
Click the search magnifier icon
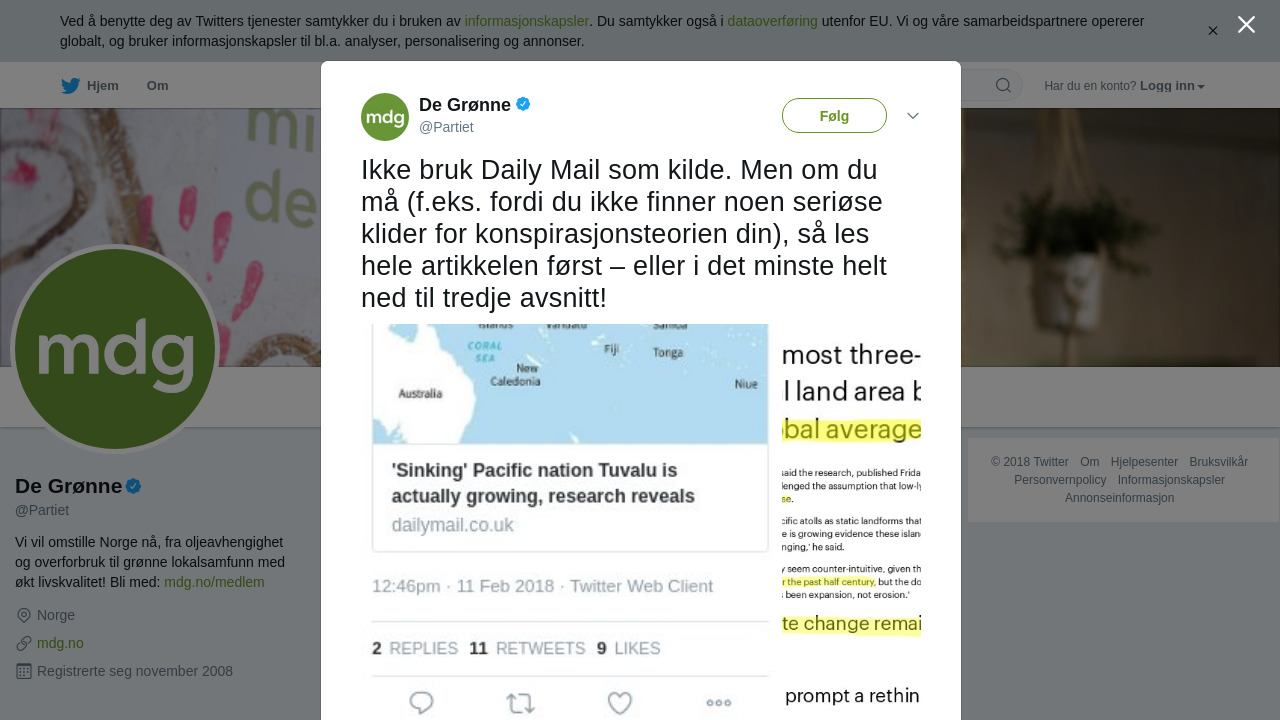(1003, 85)
